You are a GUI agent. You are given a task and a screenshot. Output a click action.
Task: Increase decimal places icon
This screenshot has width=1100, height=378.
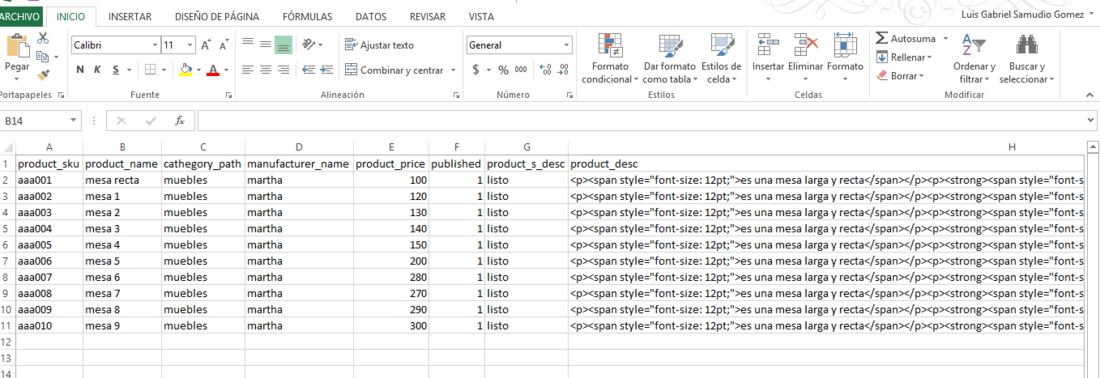pyautogui.click(x=545, y=69)
